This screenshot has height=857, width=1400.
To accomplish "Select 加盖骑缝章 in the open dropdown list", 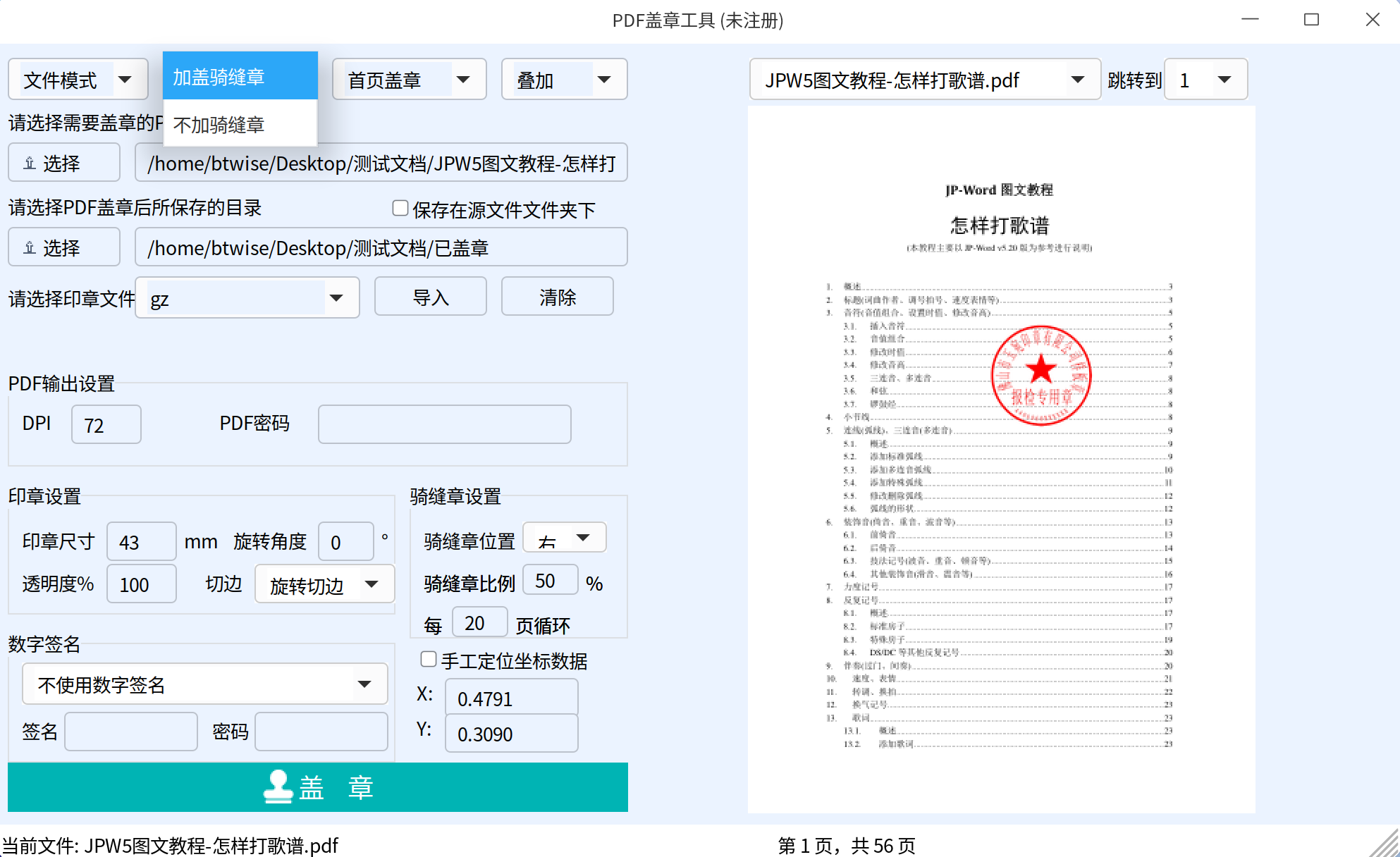I will tap(240, 76).
